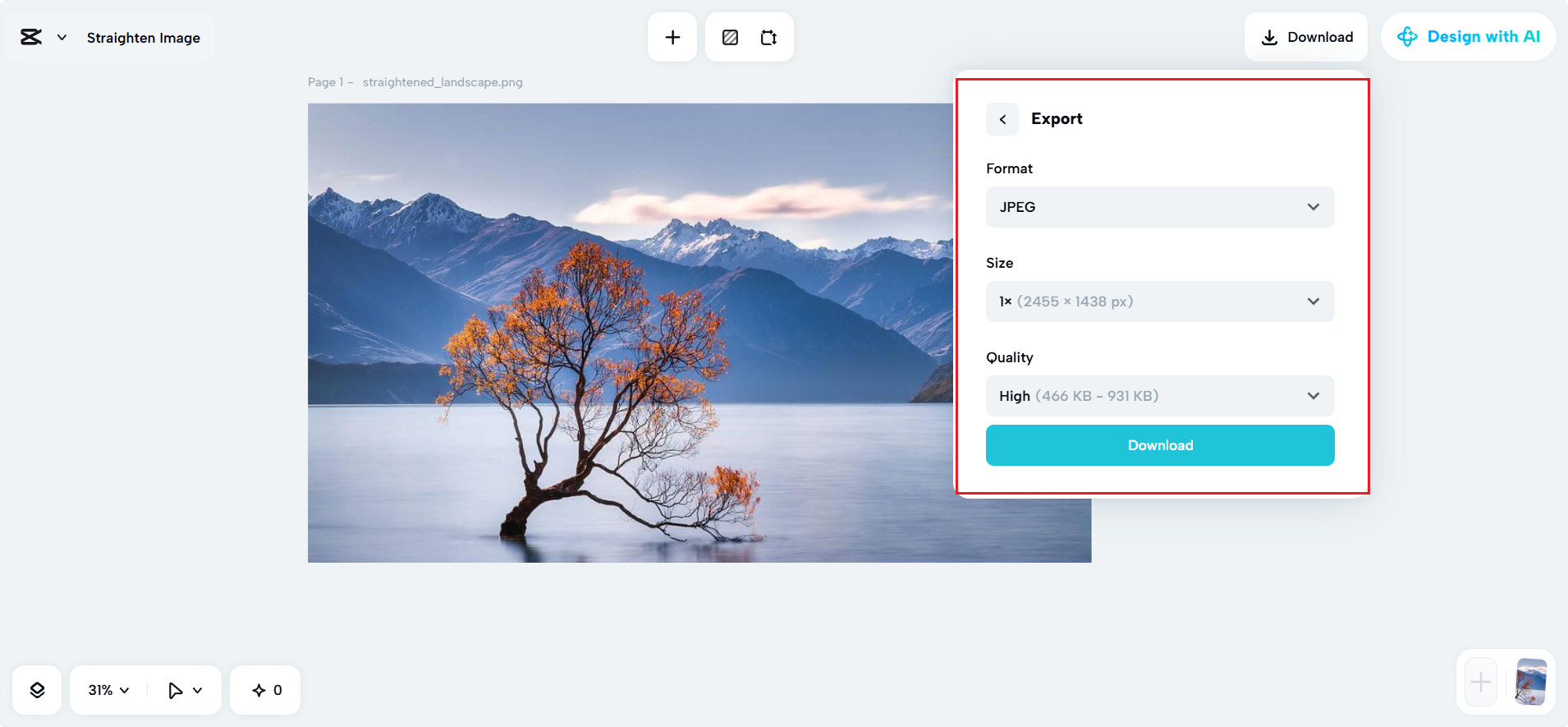Open the 31% zoom level dropdown
Viewport: 1568px width, 727px height.
point(108,690)
